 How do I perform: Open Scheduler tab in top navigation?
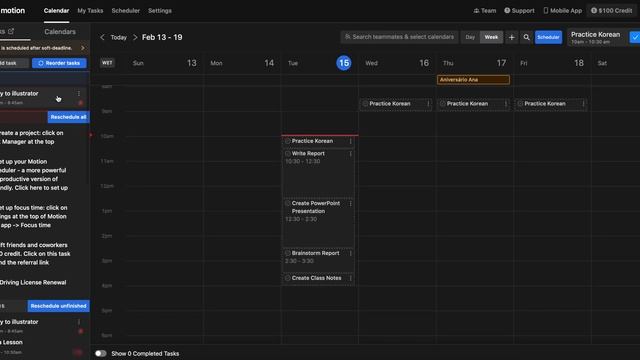126,11
